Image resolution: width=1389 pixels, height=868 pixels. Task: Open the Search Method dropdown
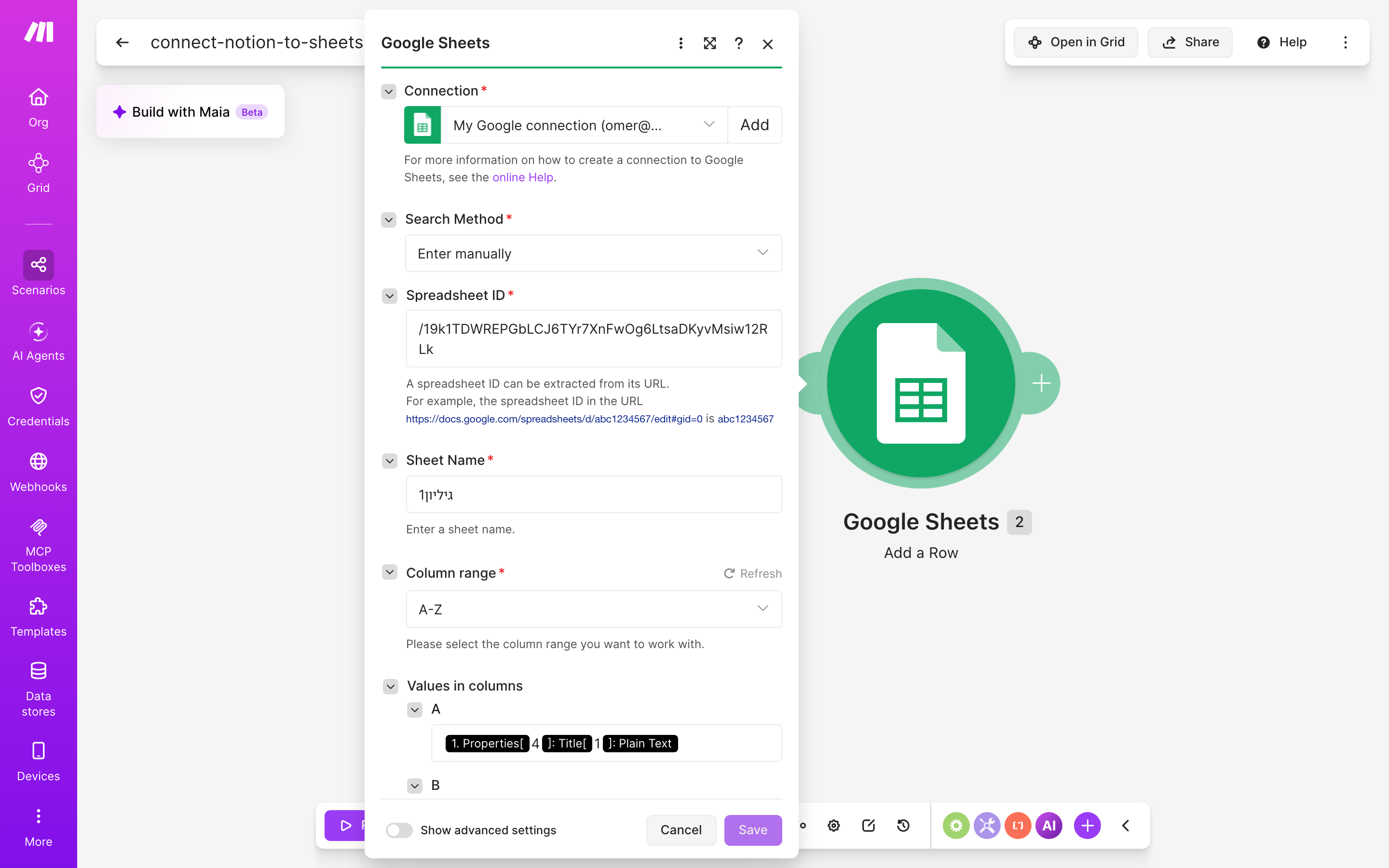coord(594,253)
